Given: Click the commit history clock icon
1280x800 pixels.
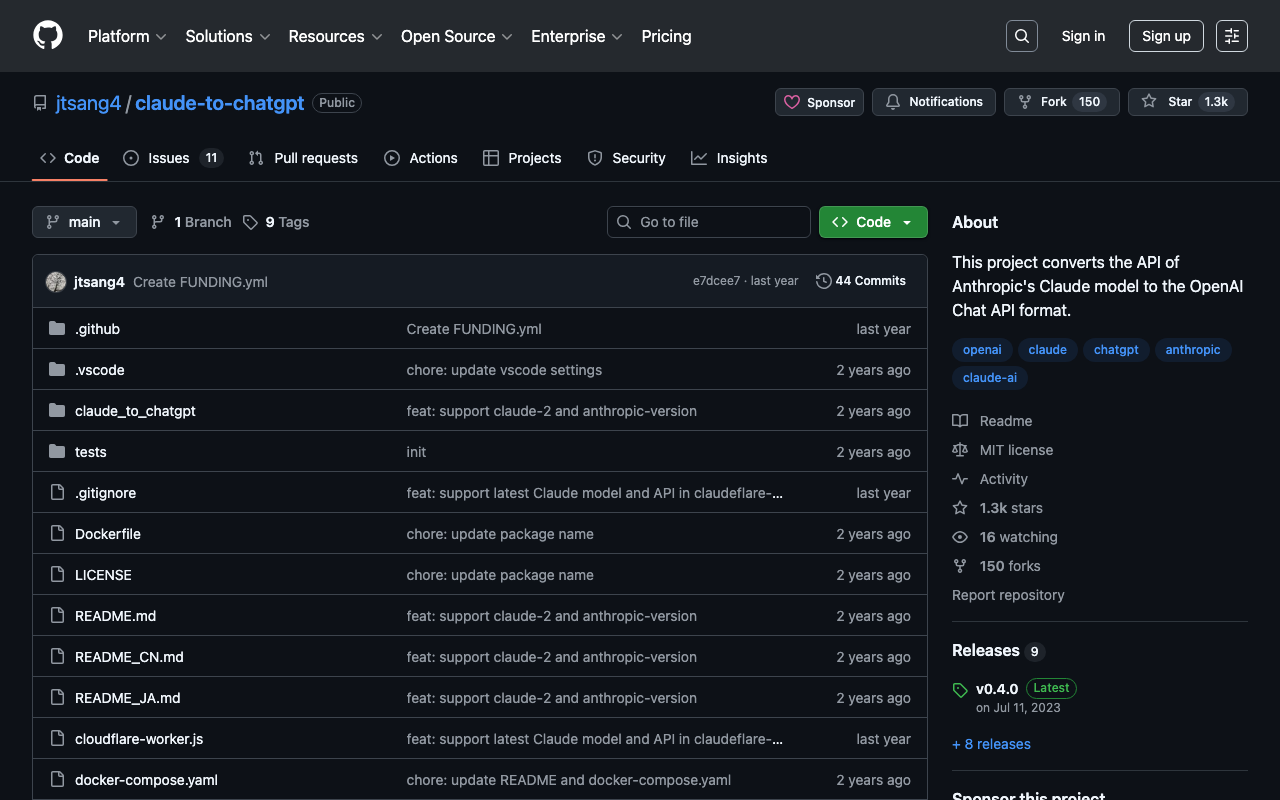Looking at the screenshot, I should tap(823, 281).
